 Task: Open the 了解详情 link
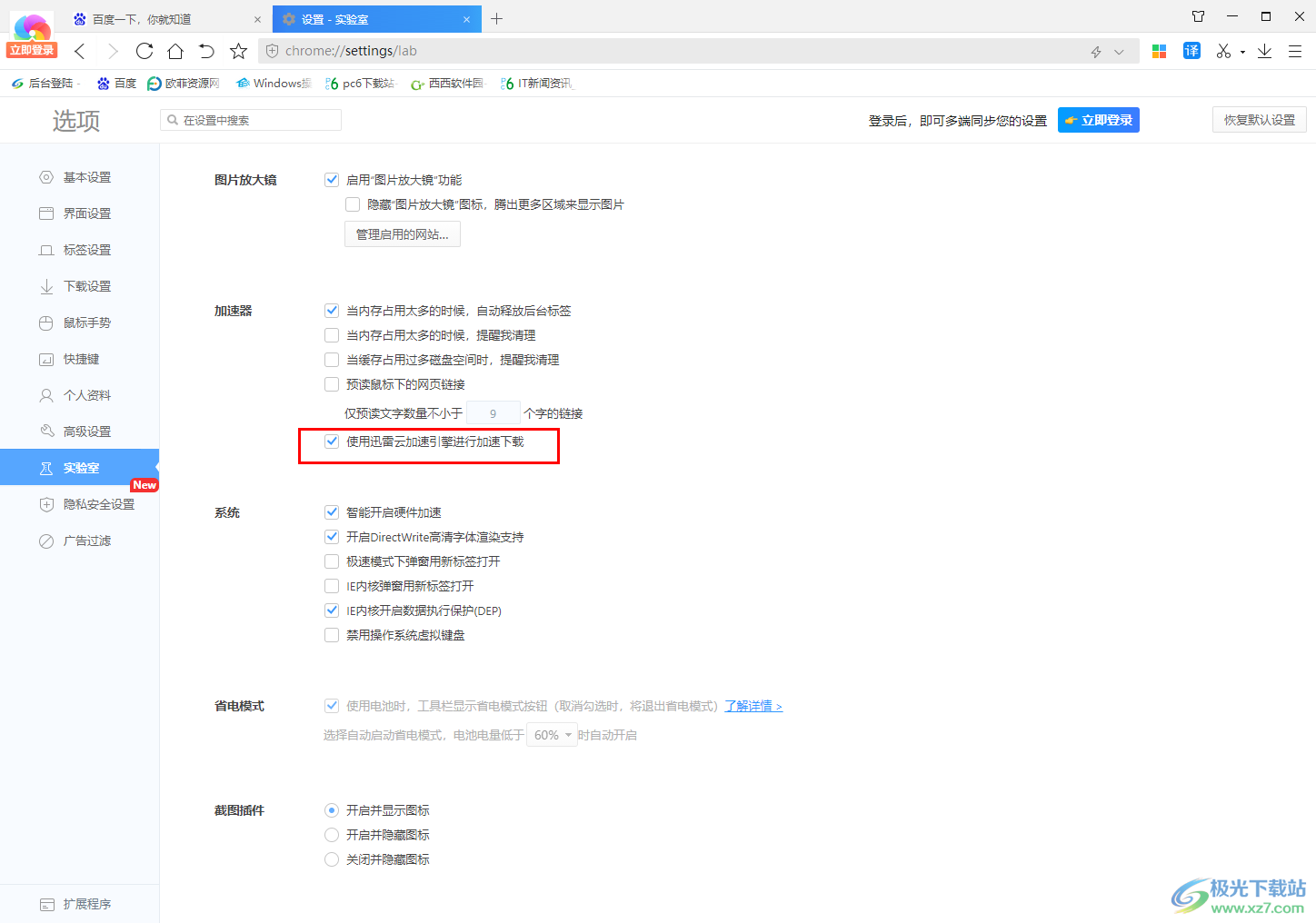(x=753, y=706)
